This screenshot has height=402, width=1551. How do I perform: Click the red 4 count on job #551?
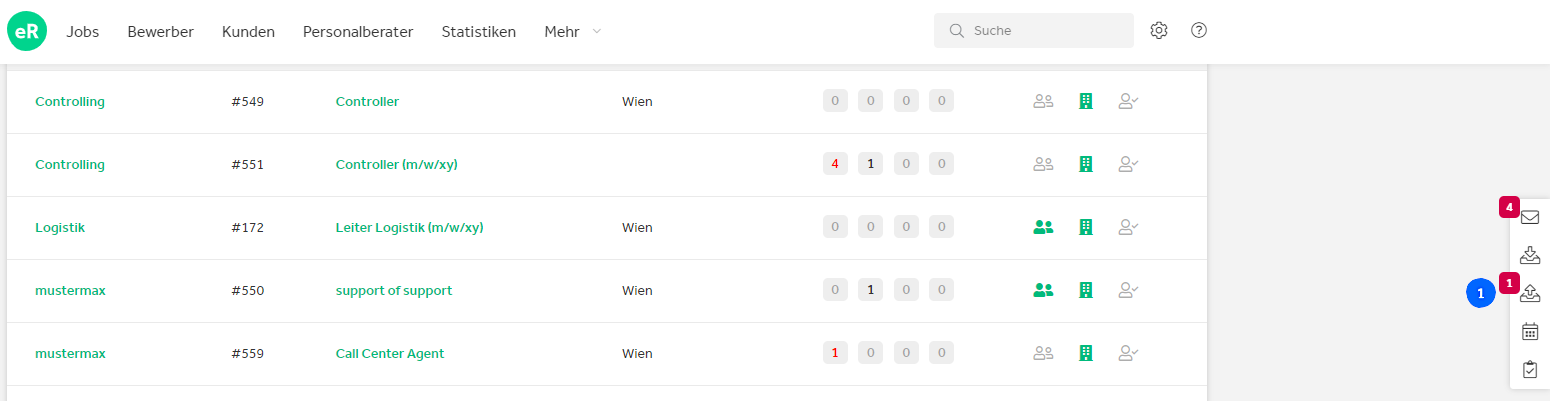coord(835,163)
